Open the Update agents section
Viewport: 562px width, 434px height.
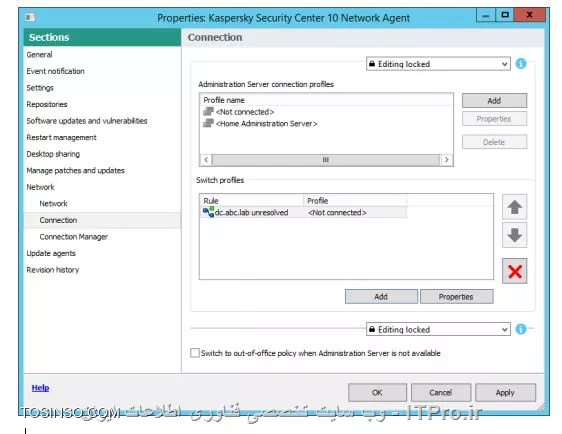click(51, 253)
